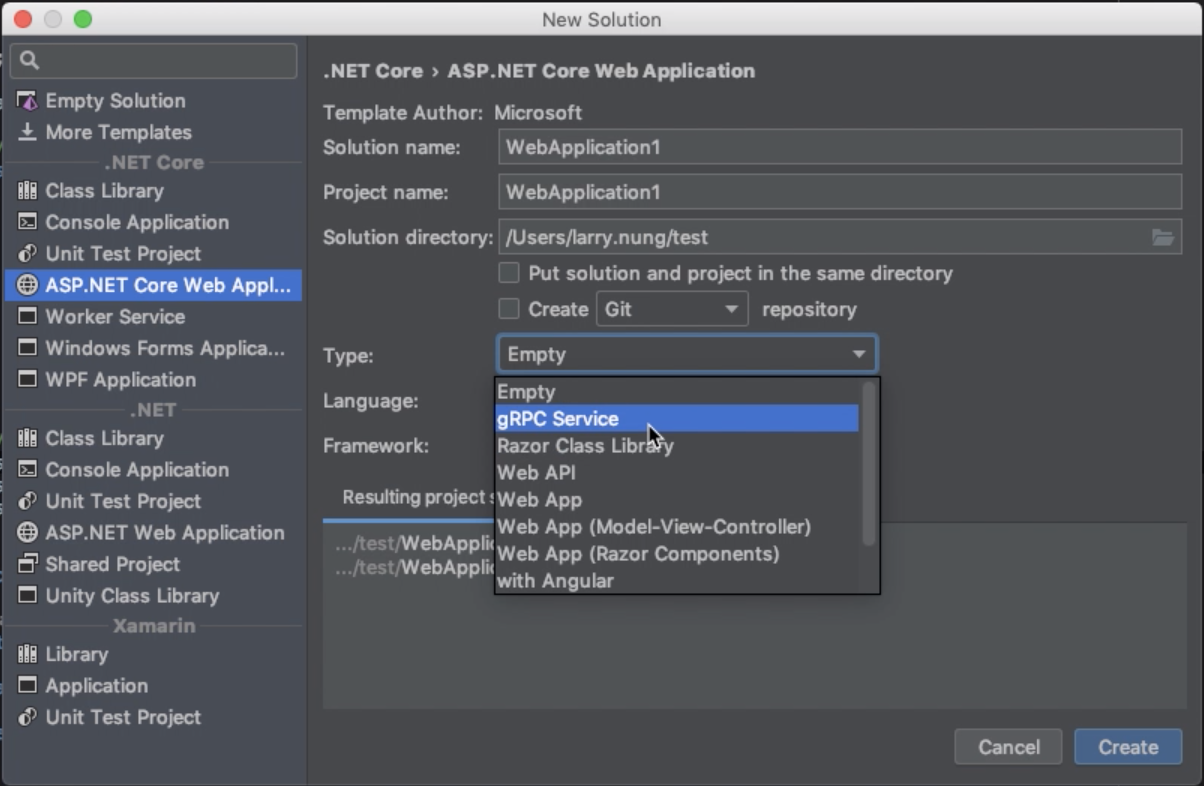Click the .NET Class Library icon

click(x=28, y=438)
